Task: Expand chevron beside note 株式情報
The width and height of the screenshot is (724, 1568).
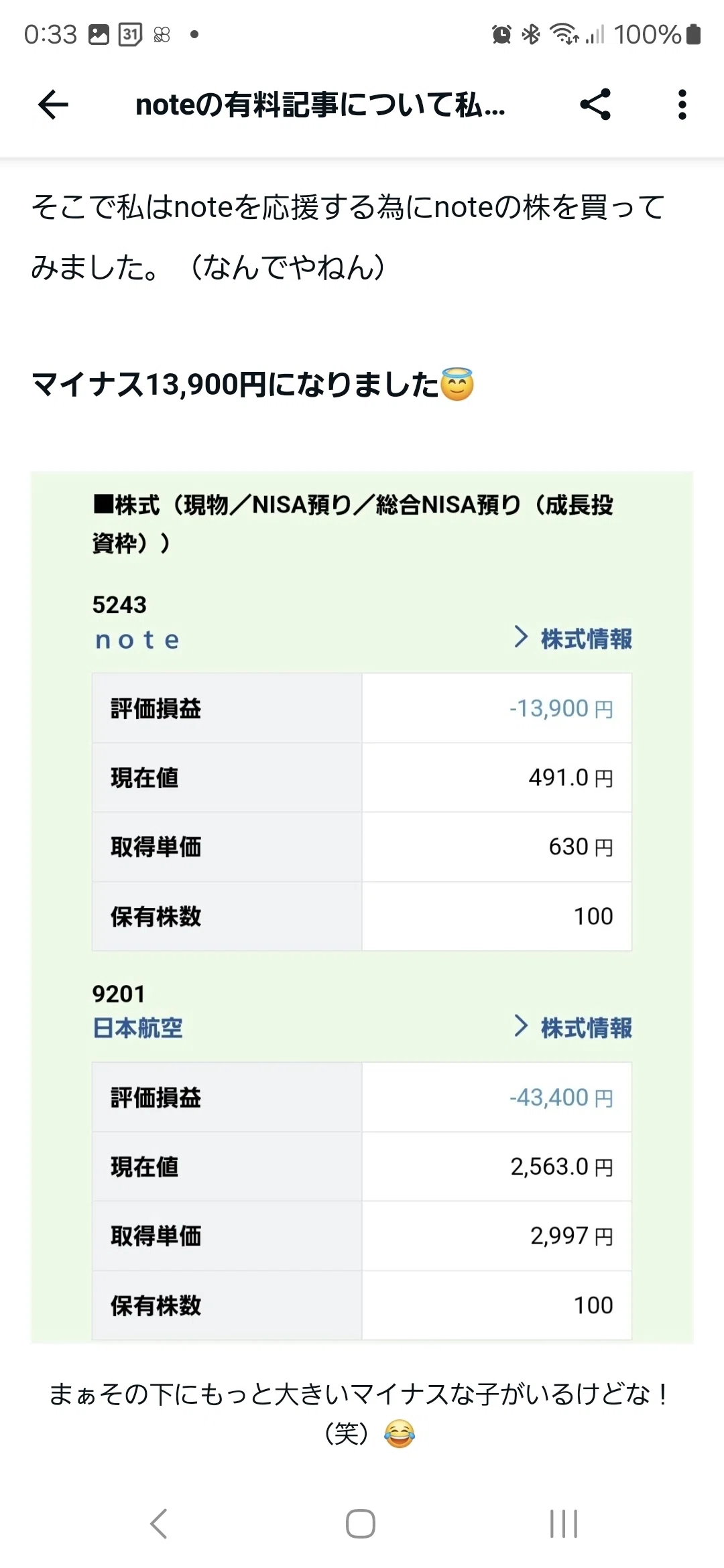Action: coord(521,637)
